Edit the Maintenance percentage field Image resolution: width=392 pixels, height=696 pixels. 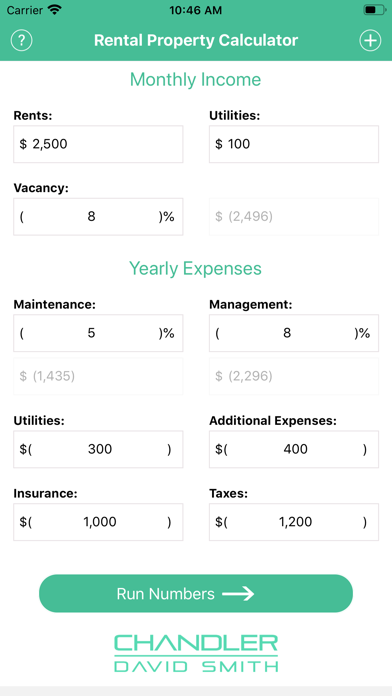pyautogui.click(x=98, y=333)
